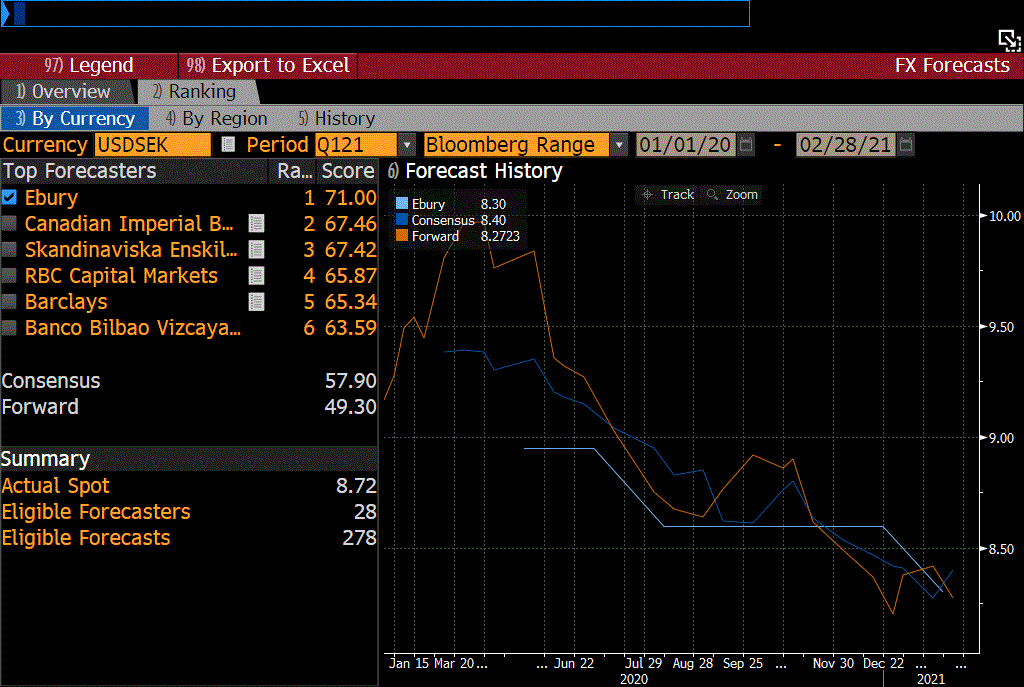1024x687 pixels.
Task: Check the Barclays forecaster checkbox
Action: pyautogui.click(x=9, y=302)
